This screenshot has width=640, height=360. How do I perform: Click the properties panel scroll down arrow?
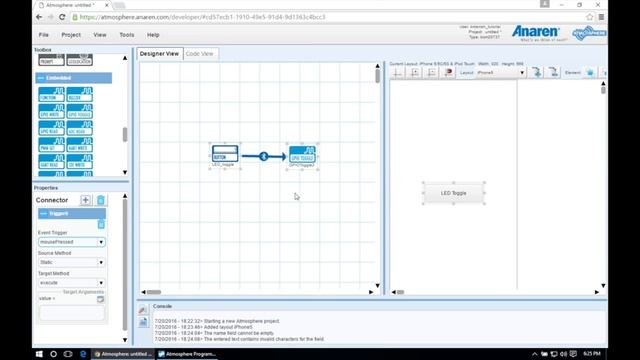click(125, 340)
